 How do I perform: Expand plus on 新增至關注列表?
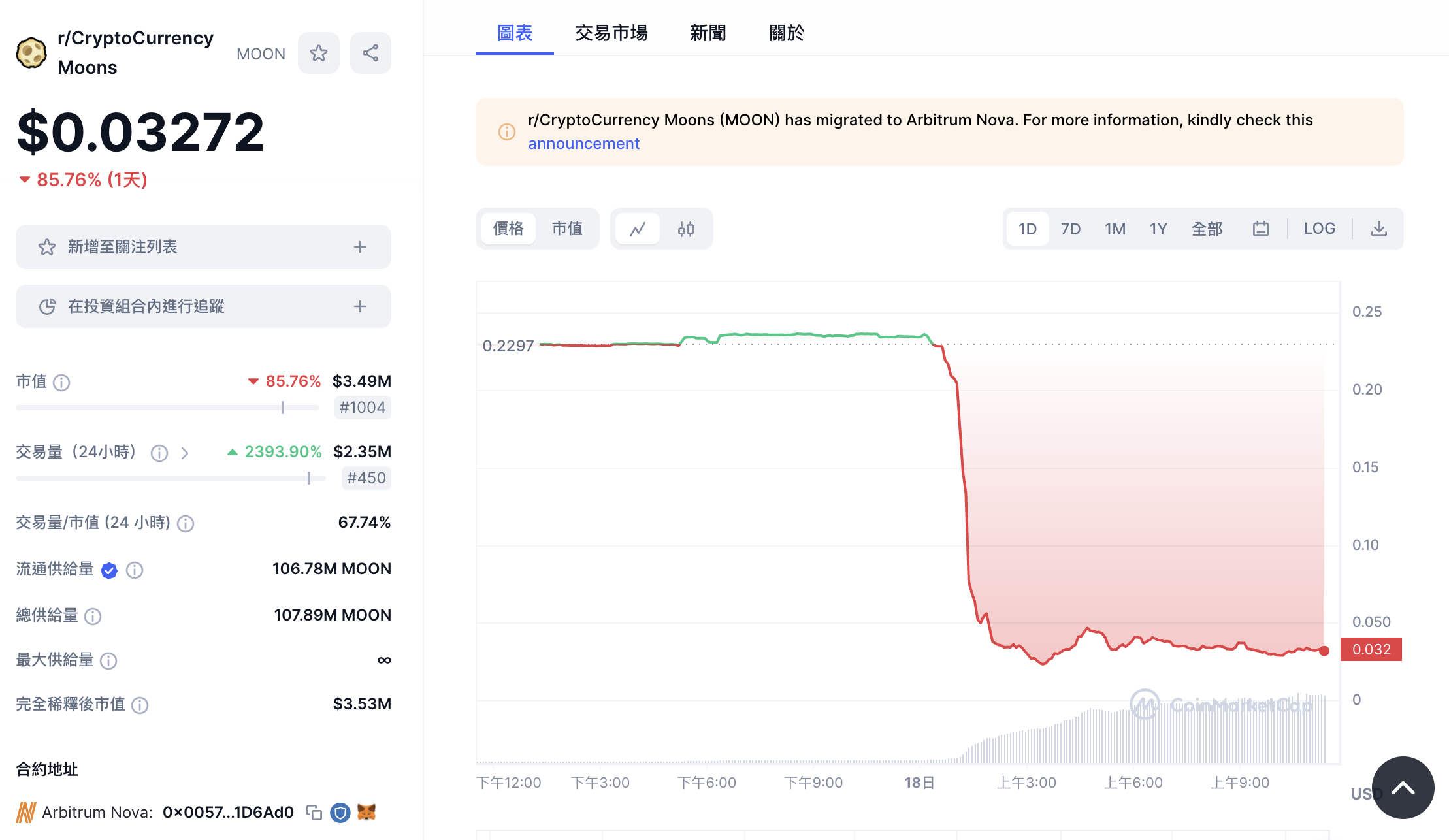[x=360, y=247]
